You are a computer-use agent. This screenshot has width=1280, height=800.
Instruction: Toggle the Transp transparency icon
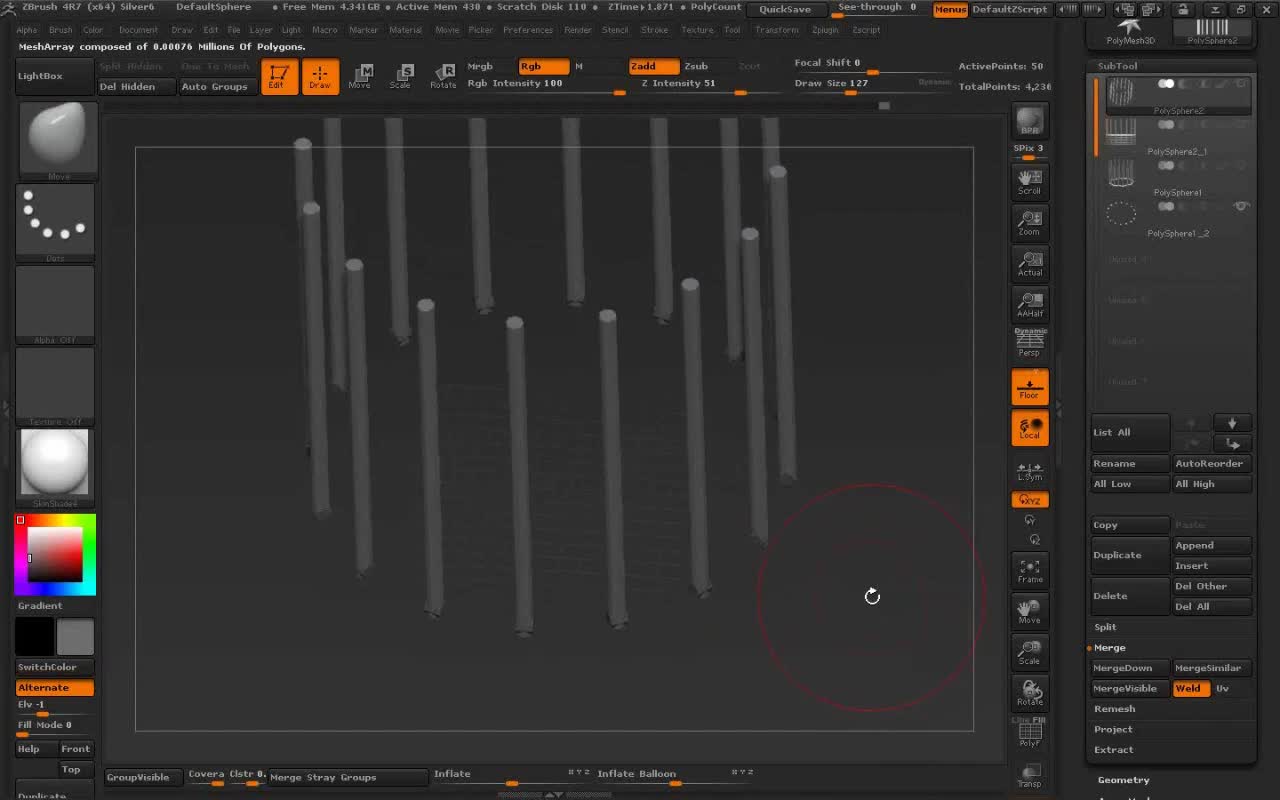1030,774
